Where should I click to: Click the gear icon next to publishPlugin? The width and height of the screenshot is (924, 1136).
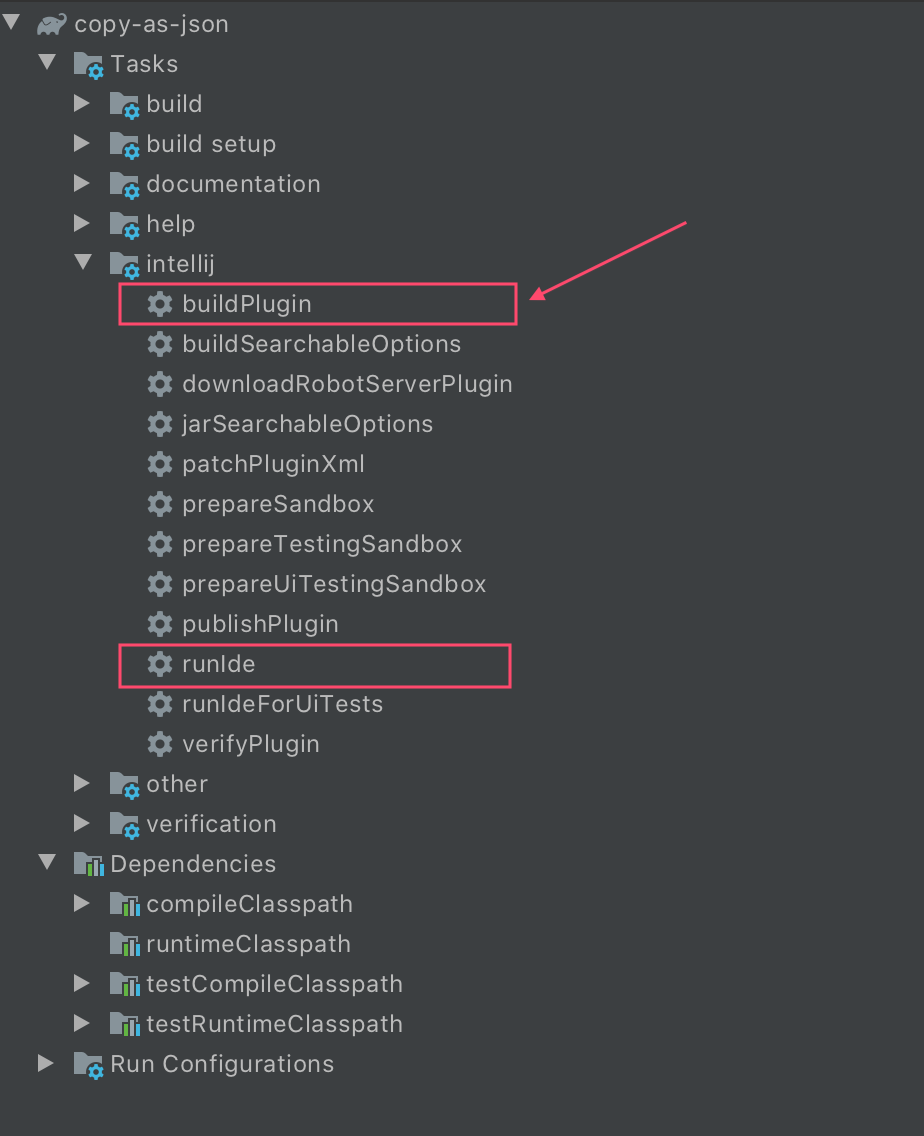(x=159, y=624)
